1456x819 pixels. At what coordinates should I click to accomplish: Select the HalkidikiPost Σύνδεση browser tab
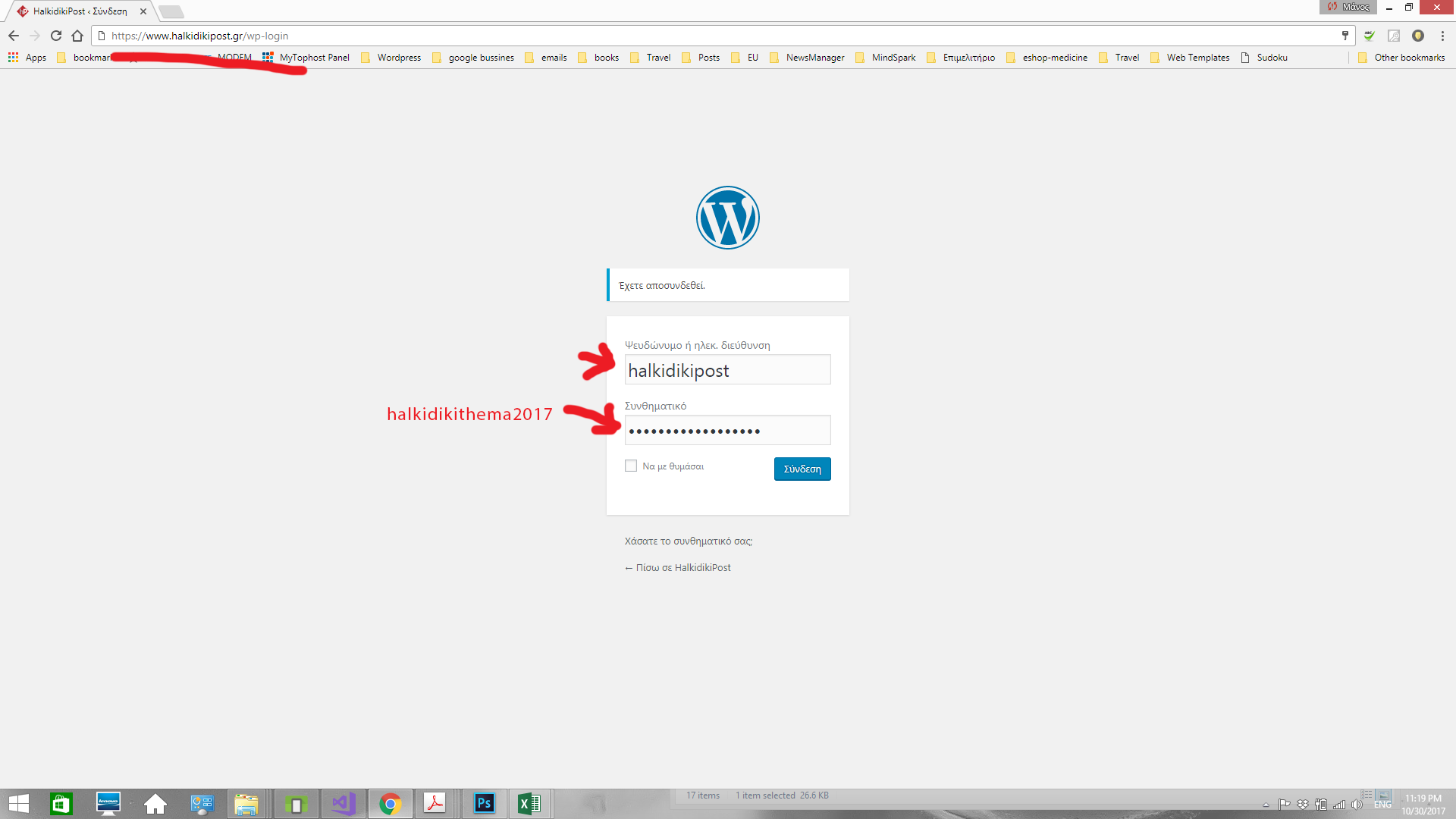[x=80, y=11]
